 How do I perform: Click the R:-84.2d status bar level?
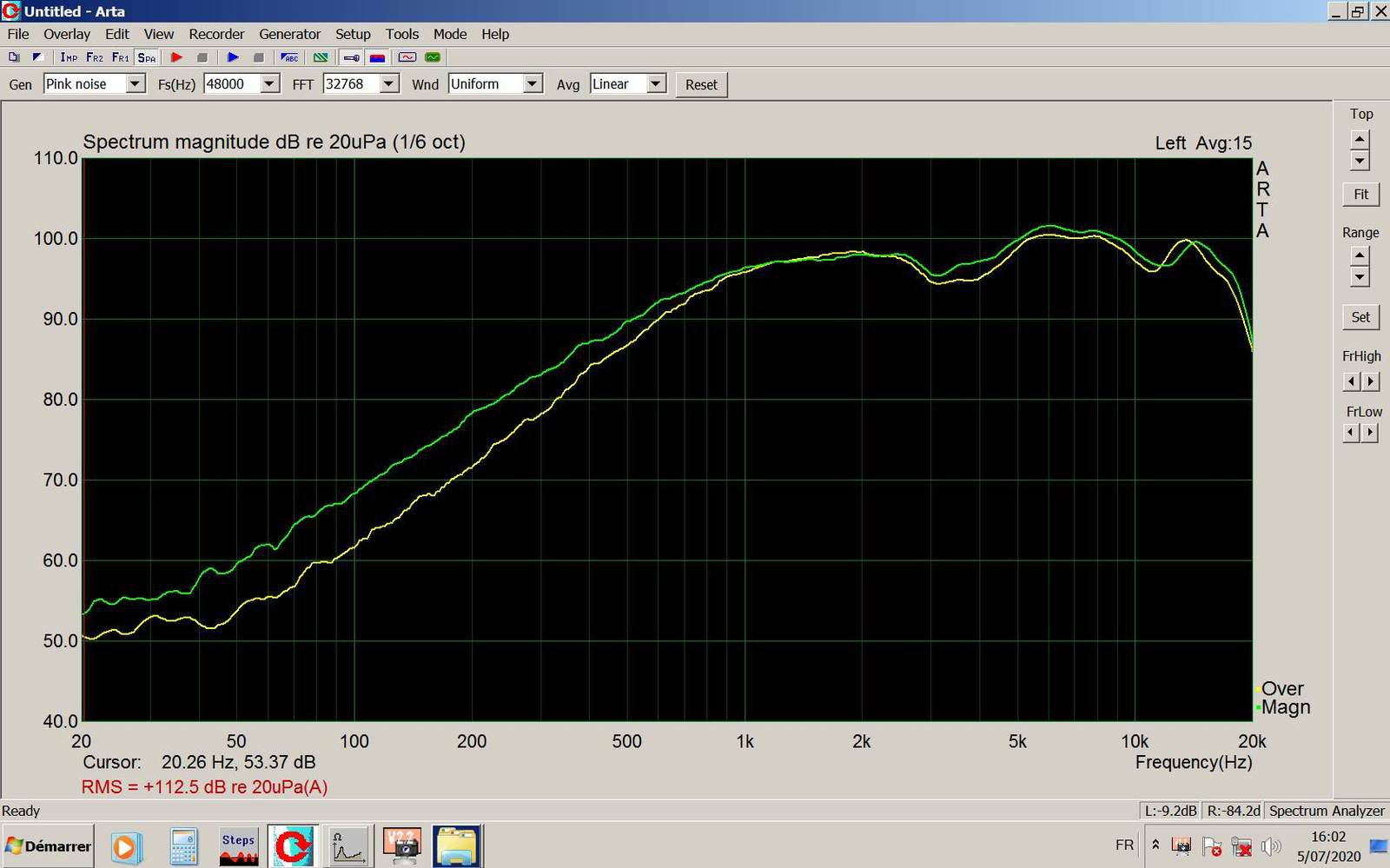click(1233, 811)
